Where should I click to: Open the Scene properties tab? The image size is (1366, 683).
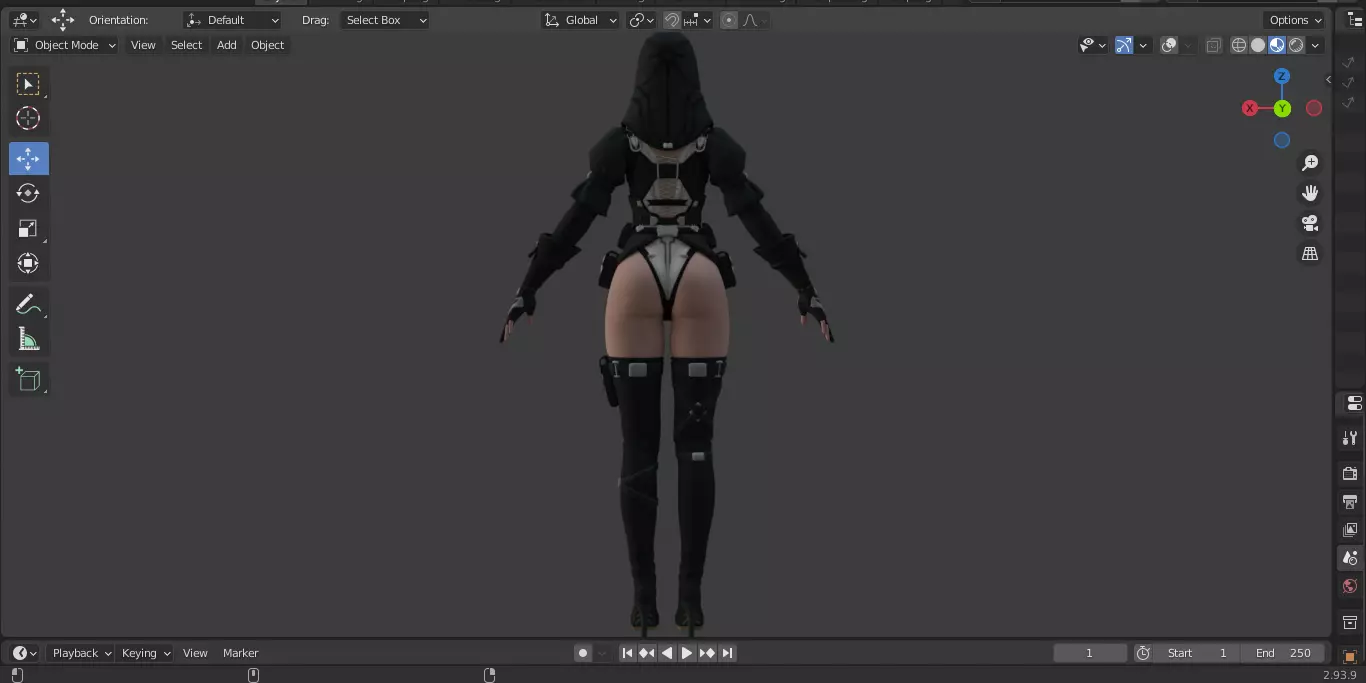[1350, 558]
